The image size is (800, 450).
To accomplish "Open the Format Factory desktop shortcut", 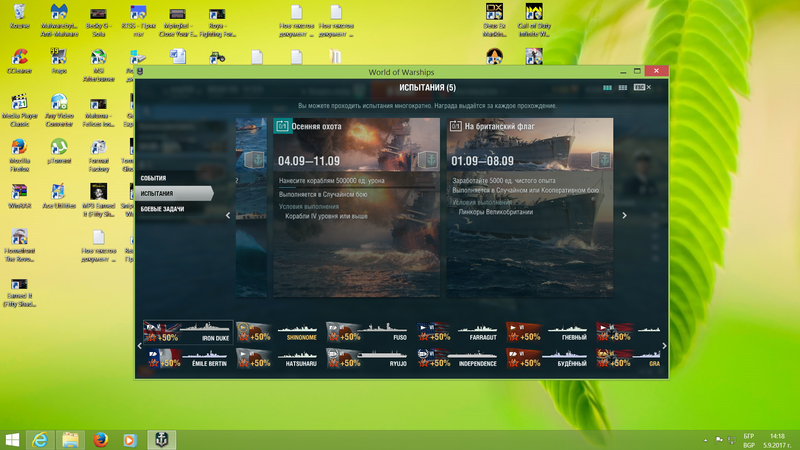I will (x=98, y=155).
